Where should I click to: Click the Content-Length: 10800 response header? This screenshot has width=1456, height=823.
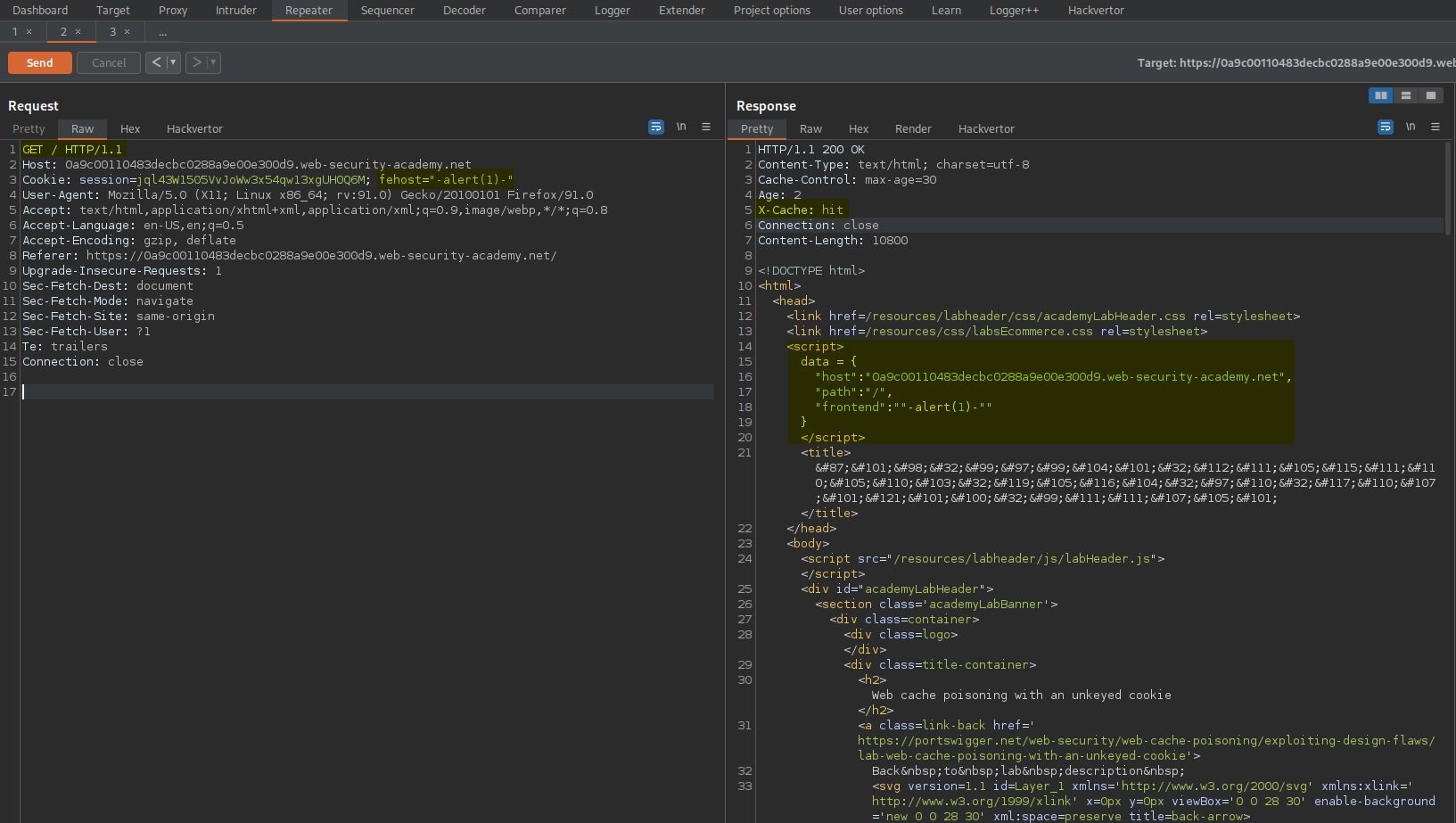tap(833, 241)
